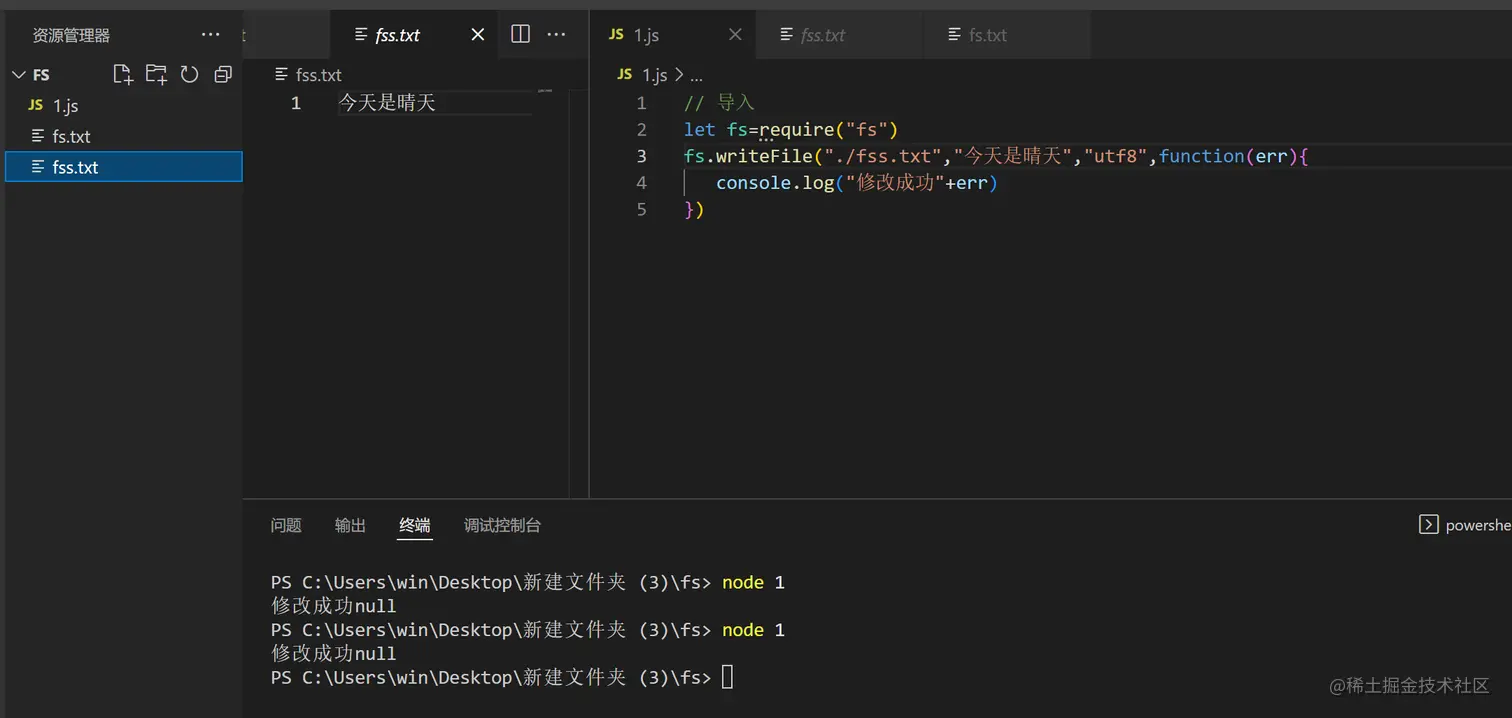Collapse all folders in Explorer
This screenshot has height=718, width=1512.
pyautogui.click(x=222, y=74)
